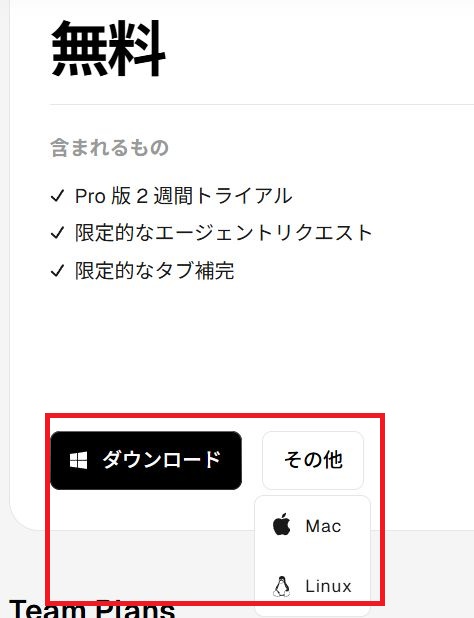Click the 含まれるもの section label

[x=110, y=147]
